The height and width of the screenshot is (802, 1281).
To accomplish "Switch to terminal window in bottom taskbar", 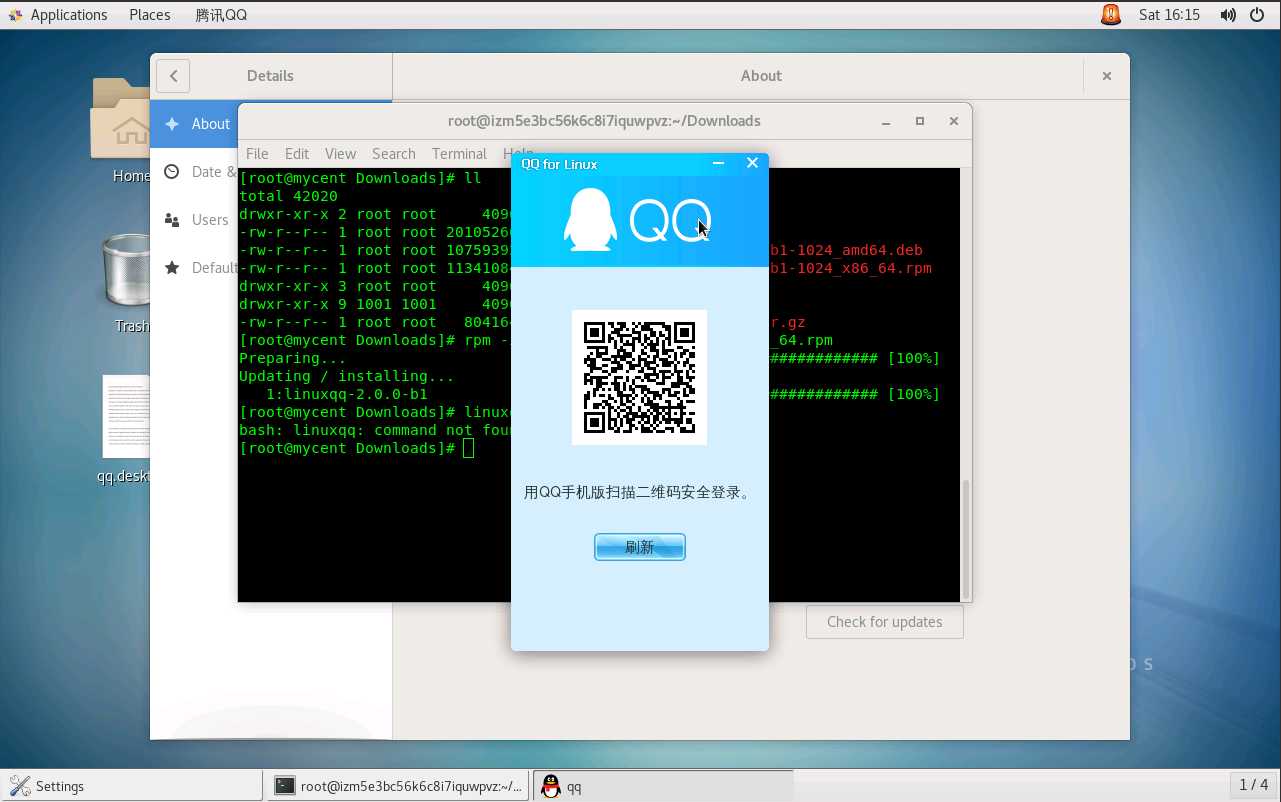I will pos(398,786).
